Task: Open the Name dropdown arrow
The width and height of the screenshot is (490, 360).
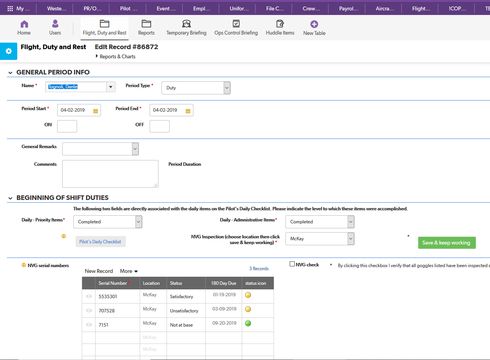Action: point(111,87)
